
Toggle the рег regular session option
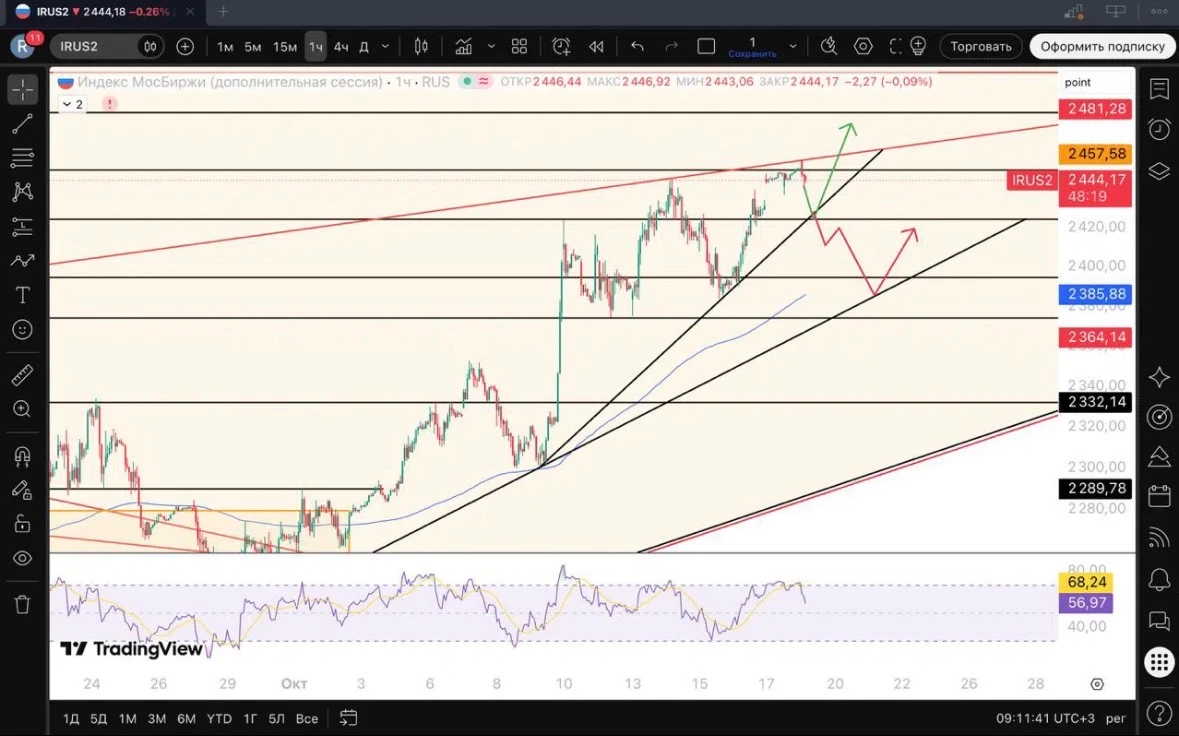(1116, 719)
